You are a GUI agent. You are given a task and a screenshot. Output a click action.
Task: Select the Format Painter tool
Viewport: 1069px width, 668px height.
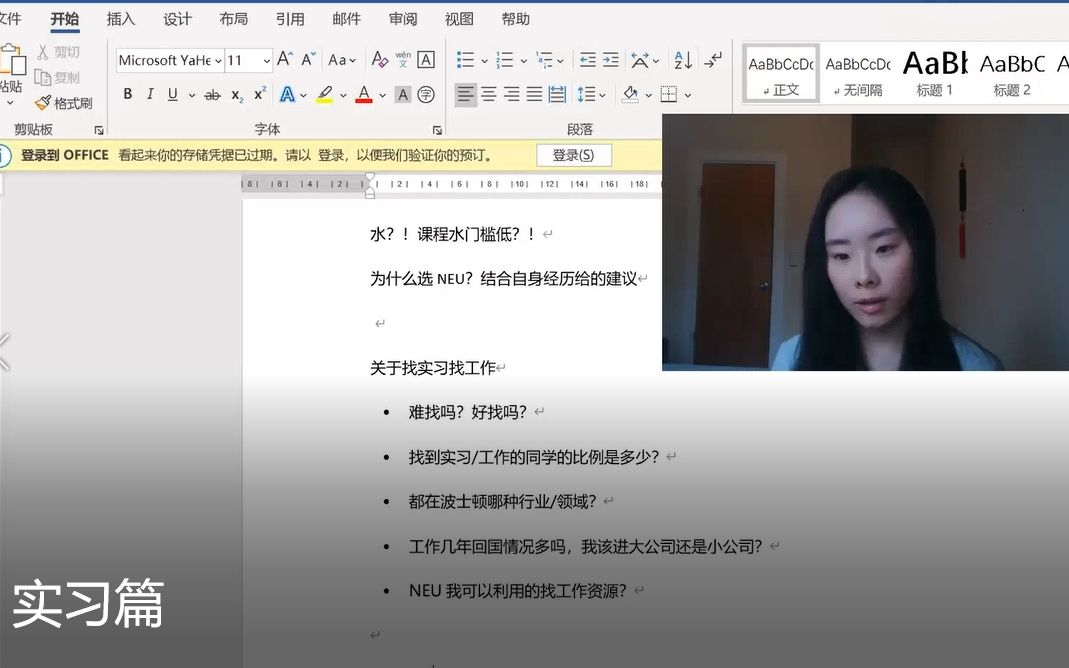click(x=63, y=102)
